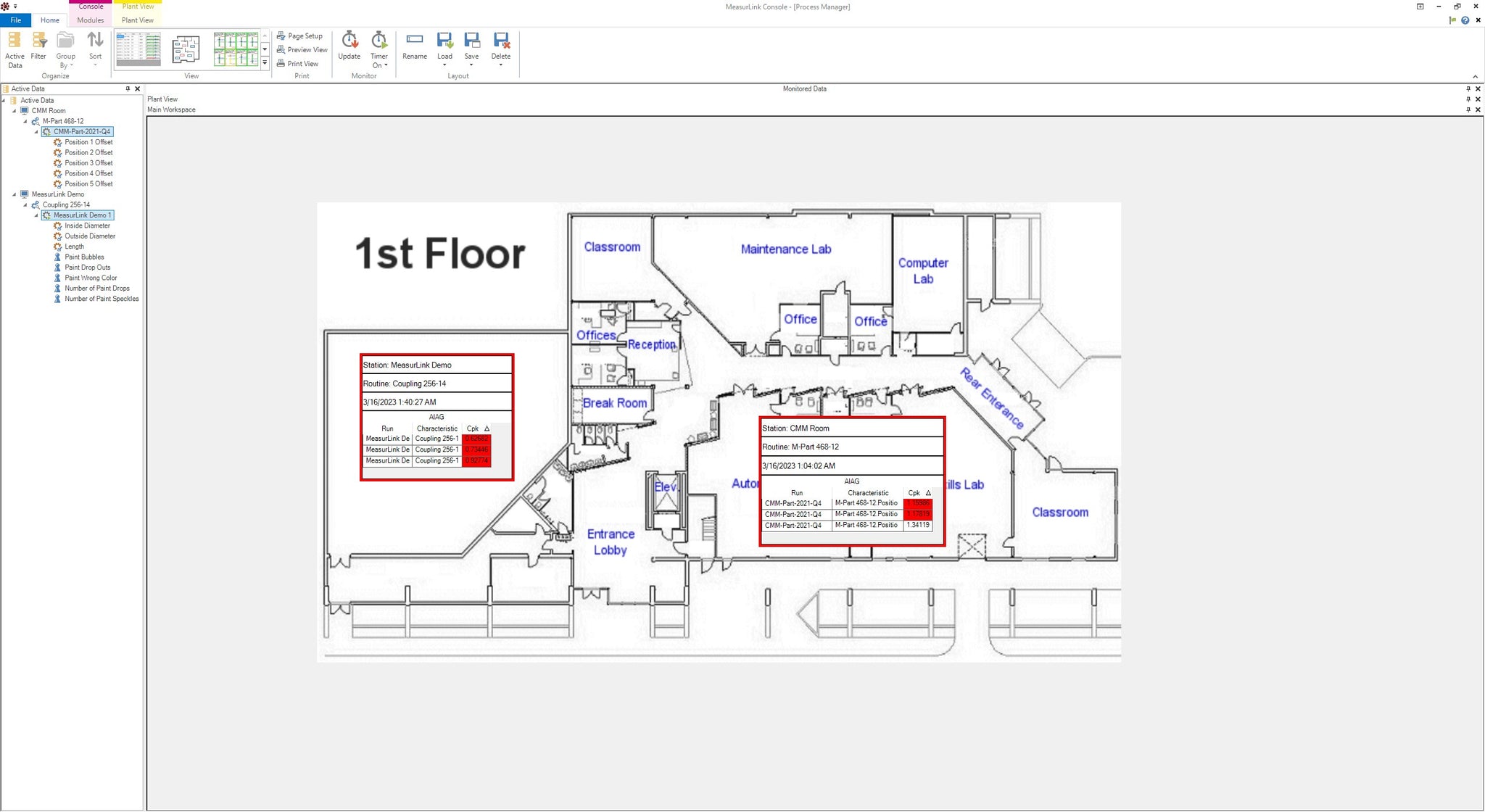Expand the view gallery more arrow
This screenshot has width=1485, height=812.
click(x=265, y=63)
